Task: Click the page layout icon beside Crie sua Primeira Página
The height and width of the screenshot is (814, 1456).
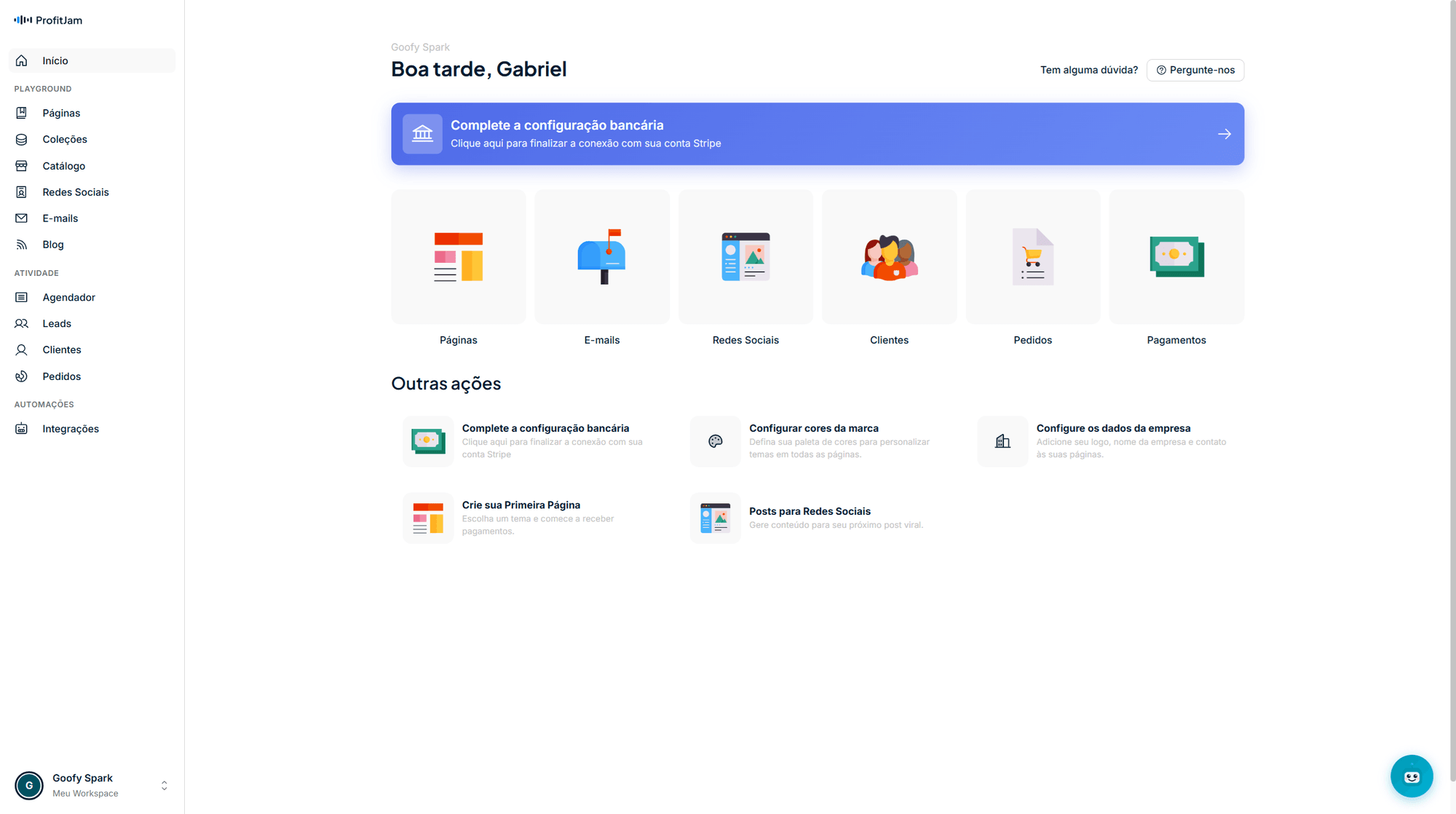Action: point(428,518)
